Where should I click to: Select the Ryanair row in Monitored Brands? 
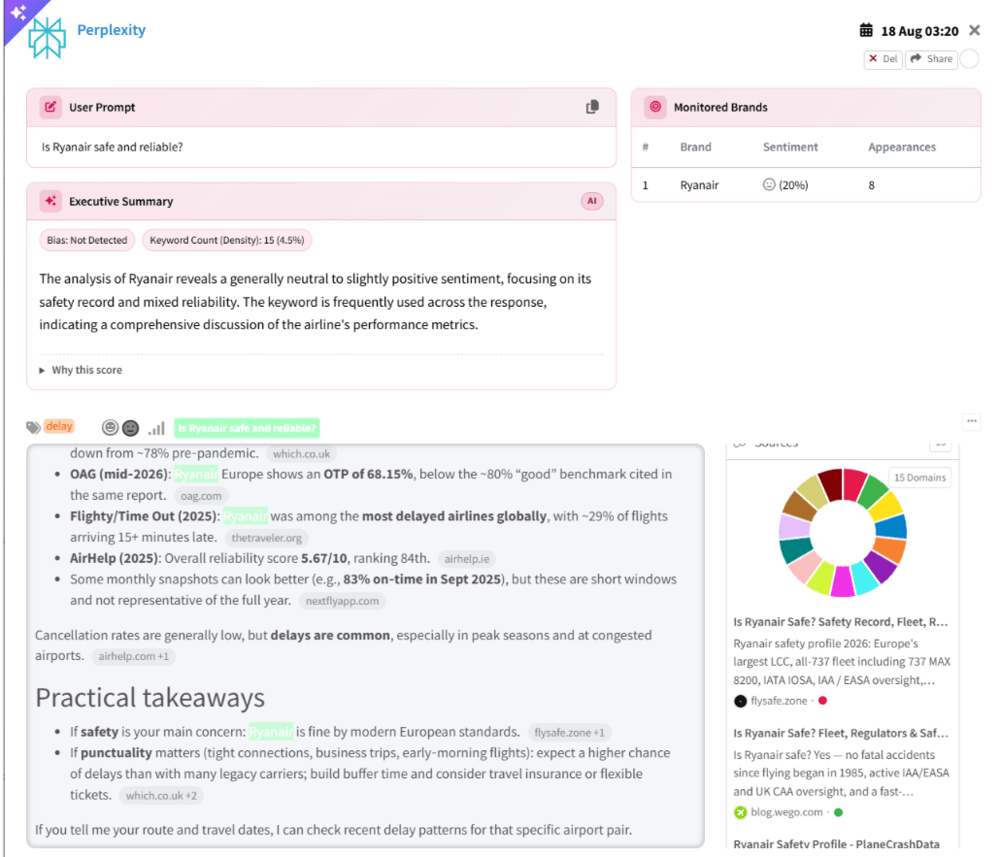point(805,185)
